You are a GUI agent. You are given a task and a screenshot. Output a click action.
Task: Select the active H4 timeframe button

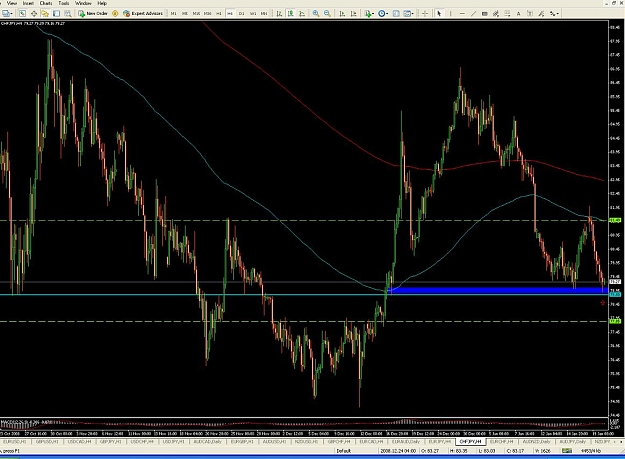(x=230, y=14)
